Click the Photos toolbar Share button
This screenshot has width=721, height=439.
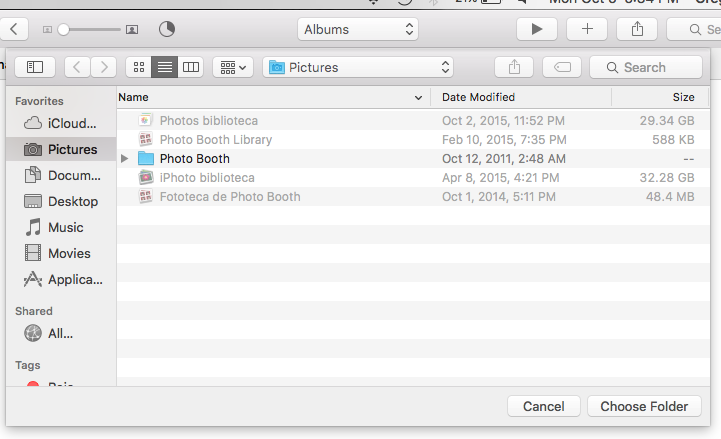[x=637, y=29]
